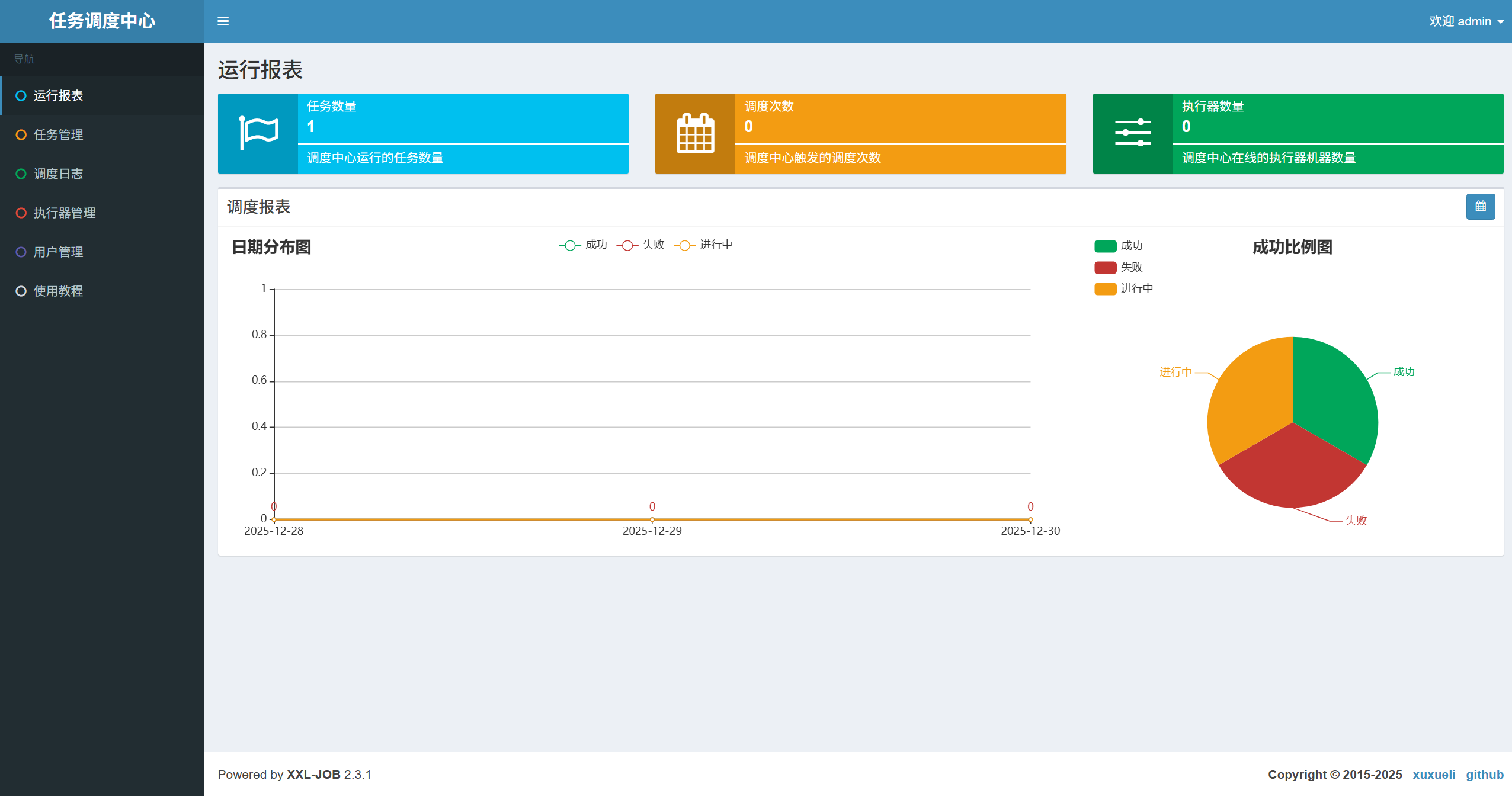Open the calendar date-range filter button
Image resolution: width=1512 pixels, height=796 pixels.
pos(1480,207)
